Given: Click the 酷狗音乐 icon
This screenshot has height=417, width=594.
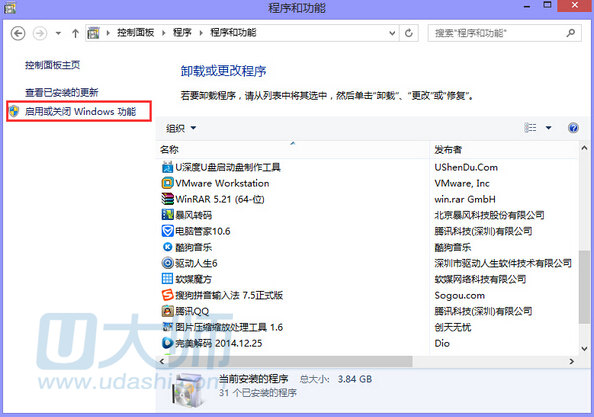Looking at the screenshot, I should click(167, 247).
